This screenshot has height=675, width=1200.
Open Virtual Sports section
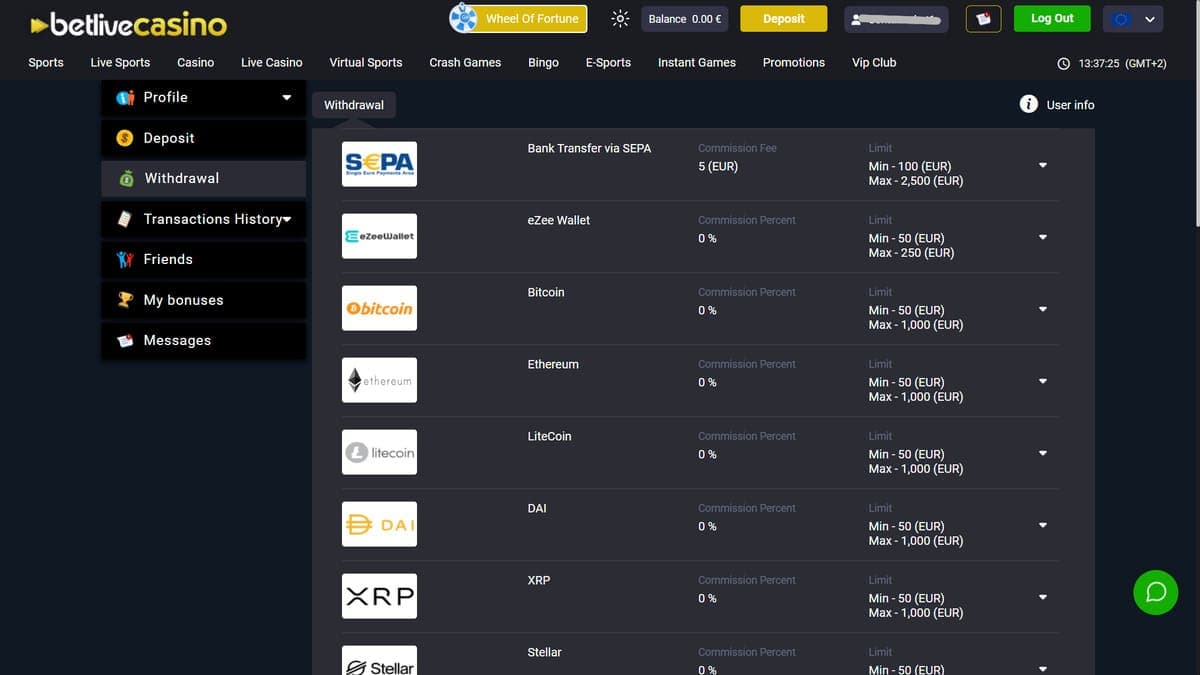coord(366,62)
